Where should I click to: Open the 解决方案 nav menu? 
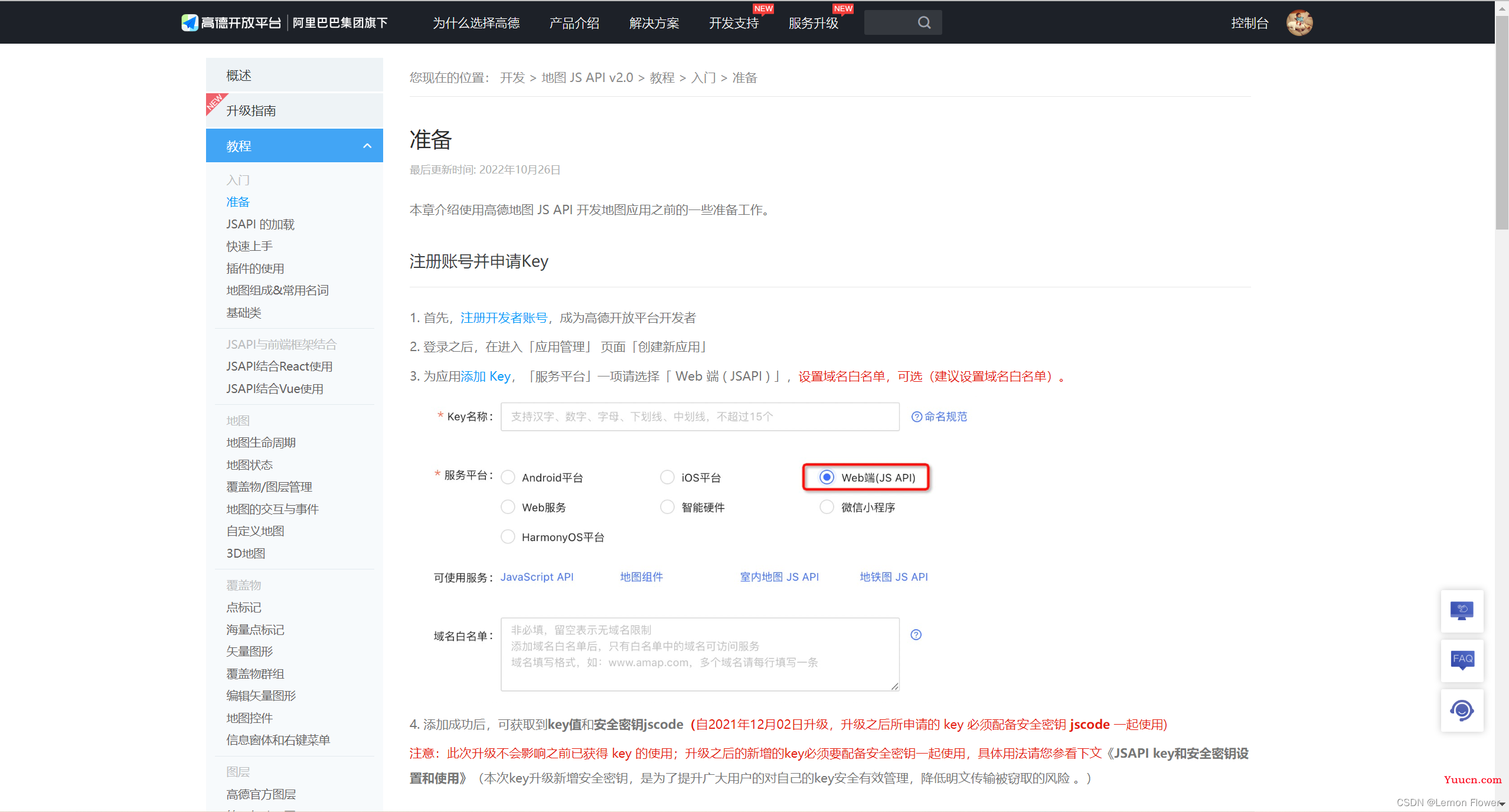point(654,23)
